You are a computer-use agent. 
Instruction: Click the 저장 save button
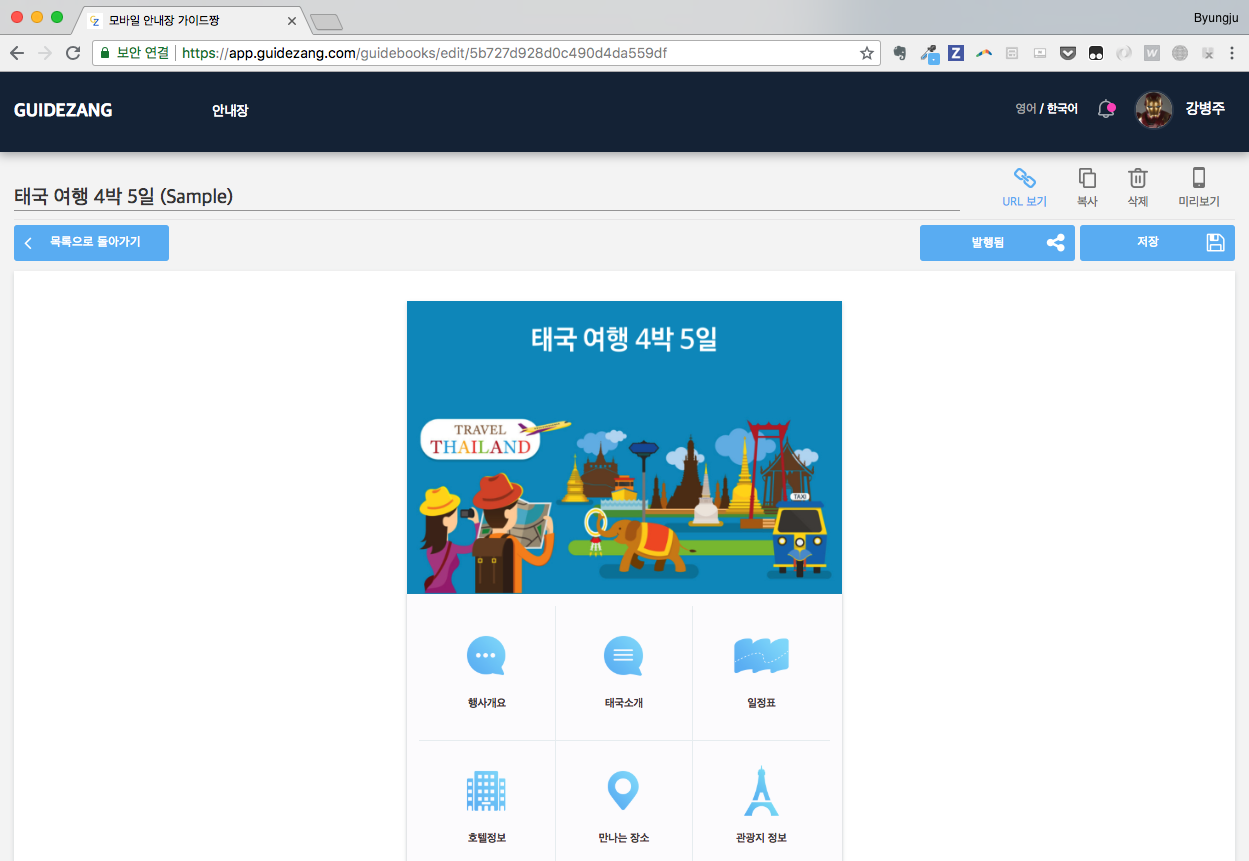coord(1157,243)
